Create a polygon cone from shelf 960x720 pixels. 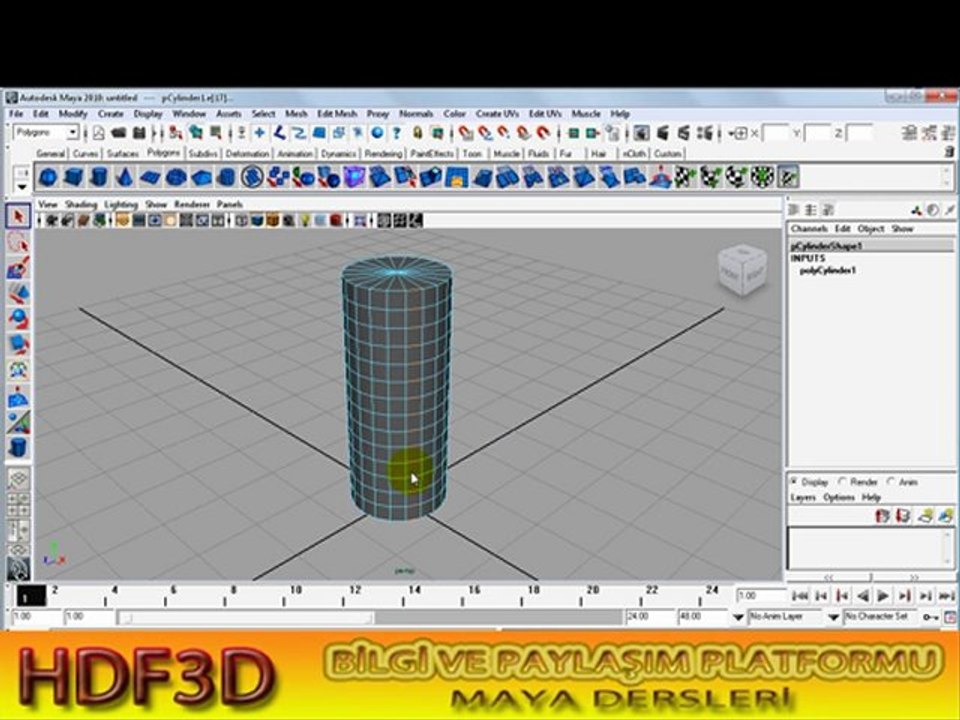pos(124,177)
